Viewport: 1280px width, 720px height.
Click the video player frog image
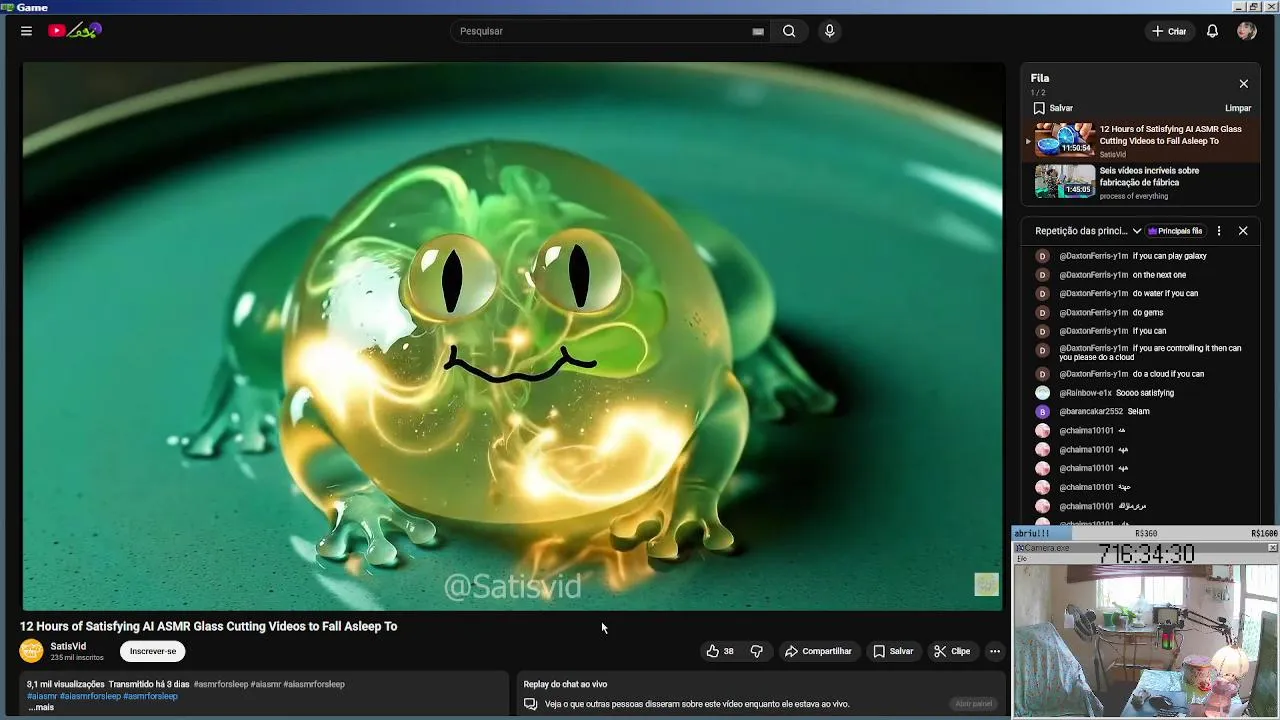(x=513, y=336)
